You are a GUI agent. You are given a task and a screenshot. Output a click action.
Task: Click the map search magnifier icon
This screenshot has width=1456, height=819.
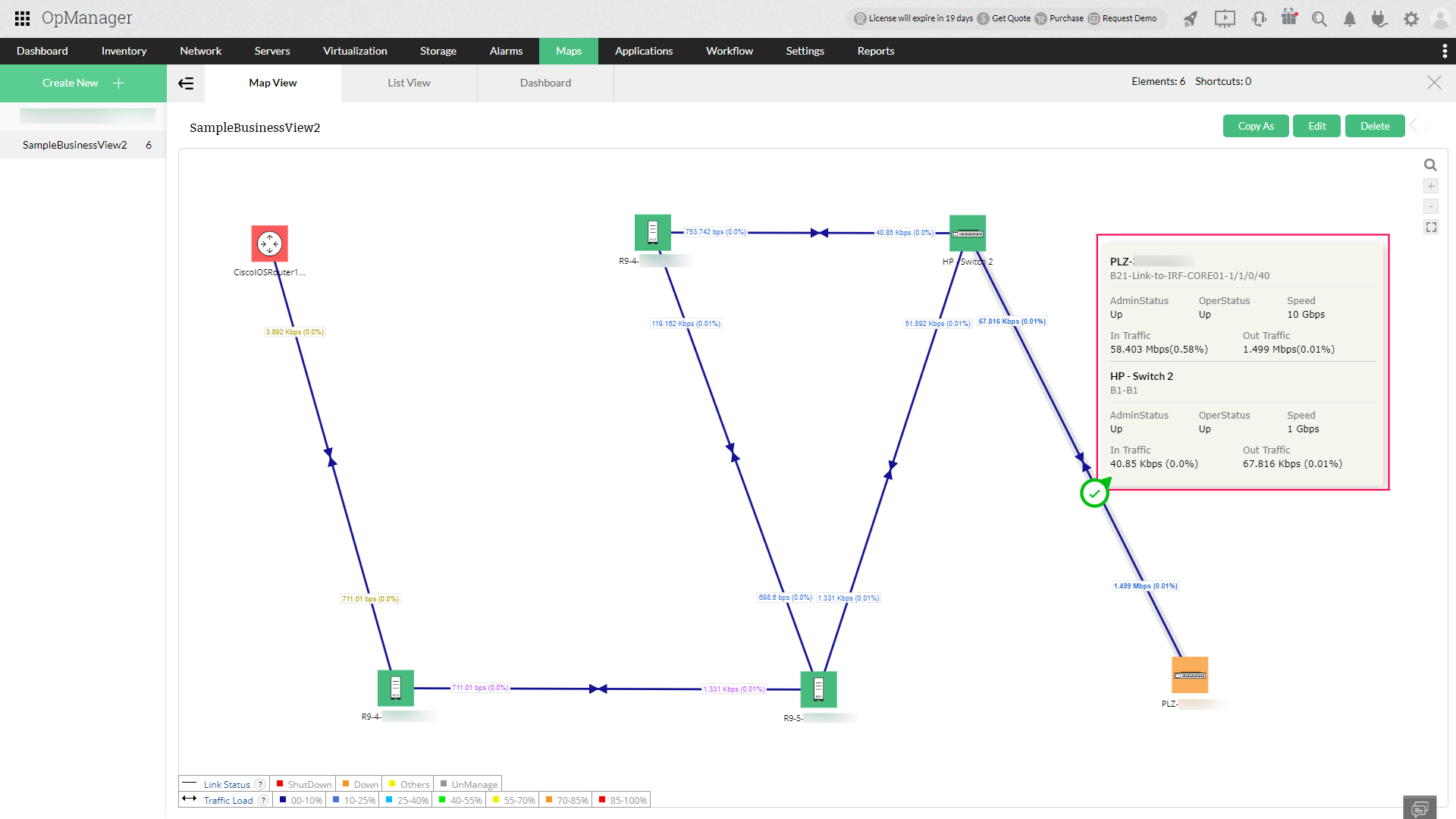[1430, 165]
